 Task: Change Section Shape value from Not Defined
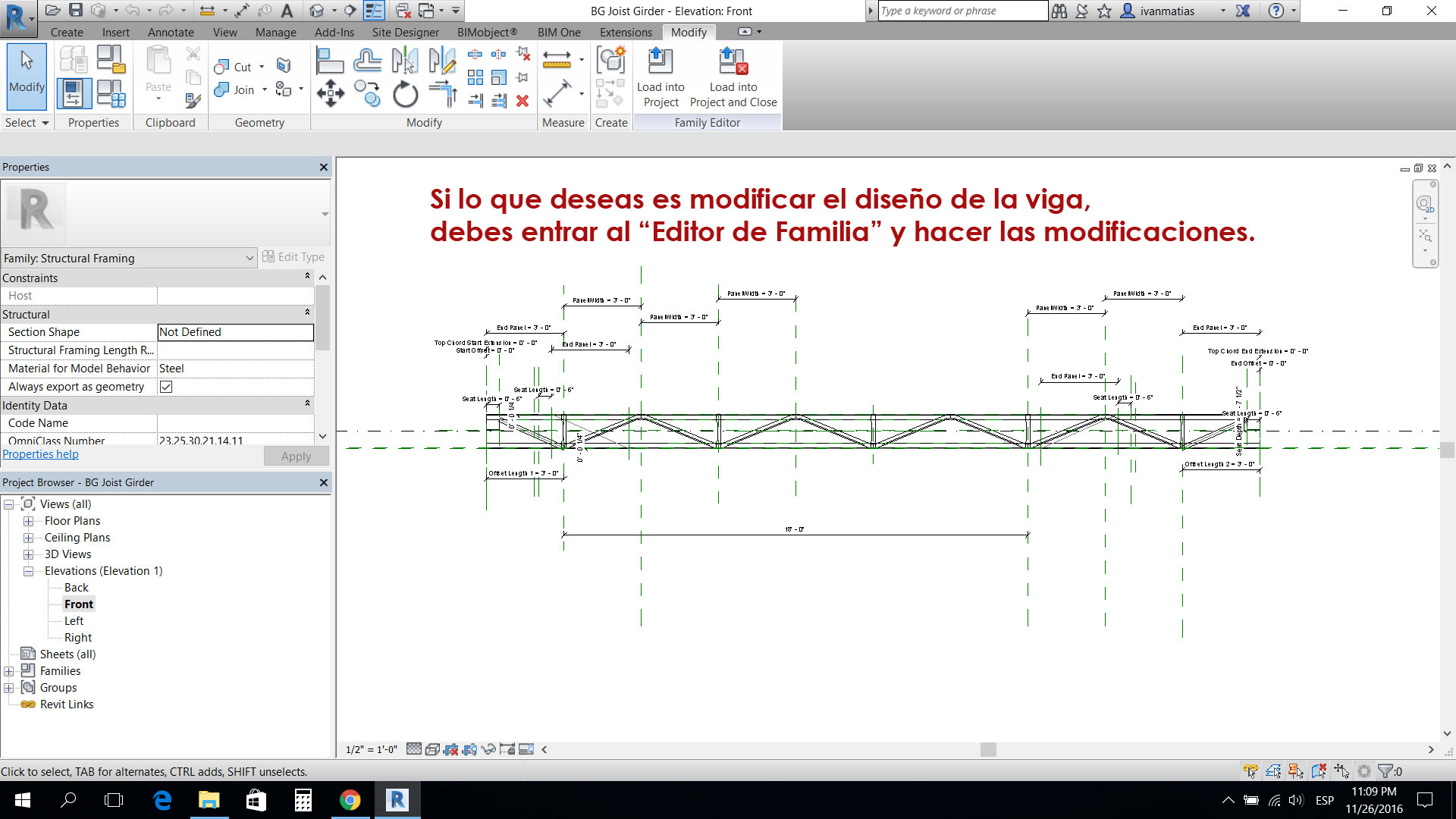tap(235, 331)
